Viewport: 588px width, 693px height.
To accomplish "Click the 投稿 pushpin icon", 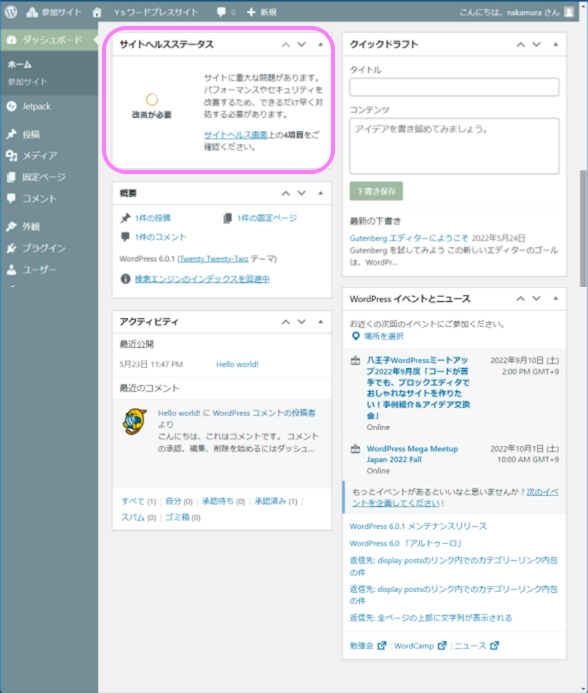I will pyautogui.click(x=11, y=134).
